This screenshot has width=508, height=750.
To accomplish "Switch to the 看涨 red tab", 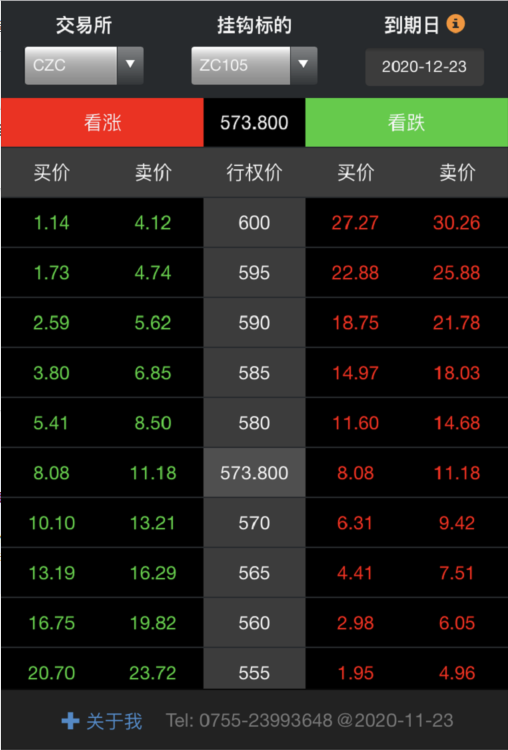I will 102,122.
